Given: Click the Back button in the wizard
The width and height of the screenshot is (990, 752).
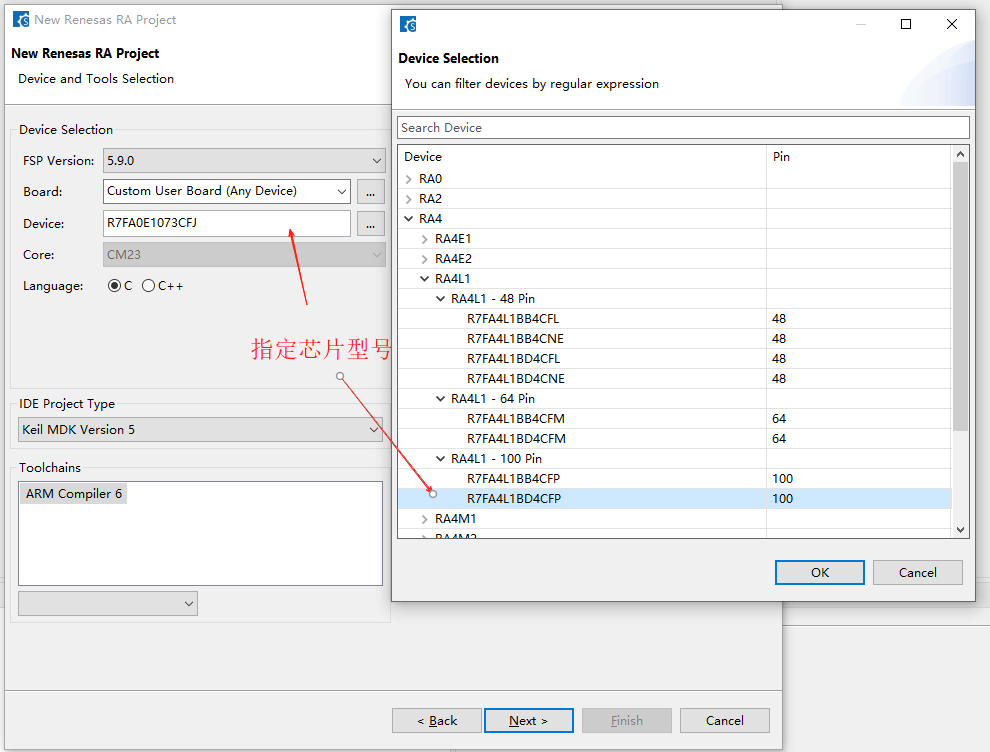Looking at the screenshot, I should point(437,720).
